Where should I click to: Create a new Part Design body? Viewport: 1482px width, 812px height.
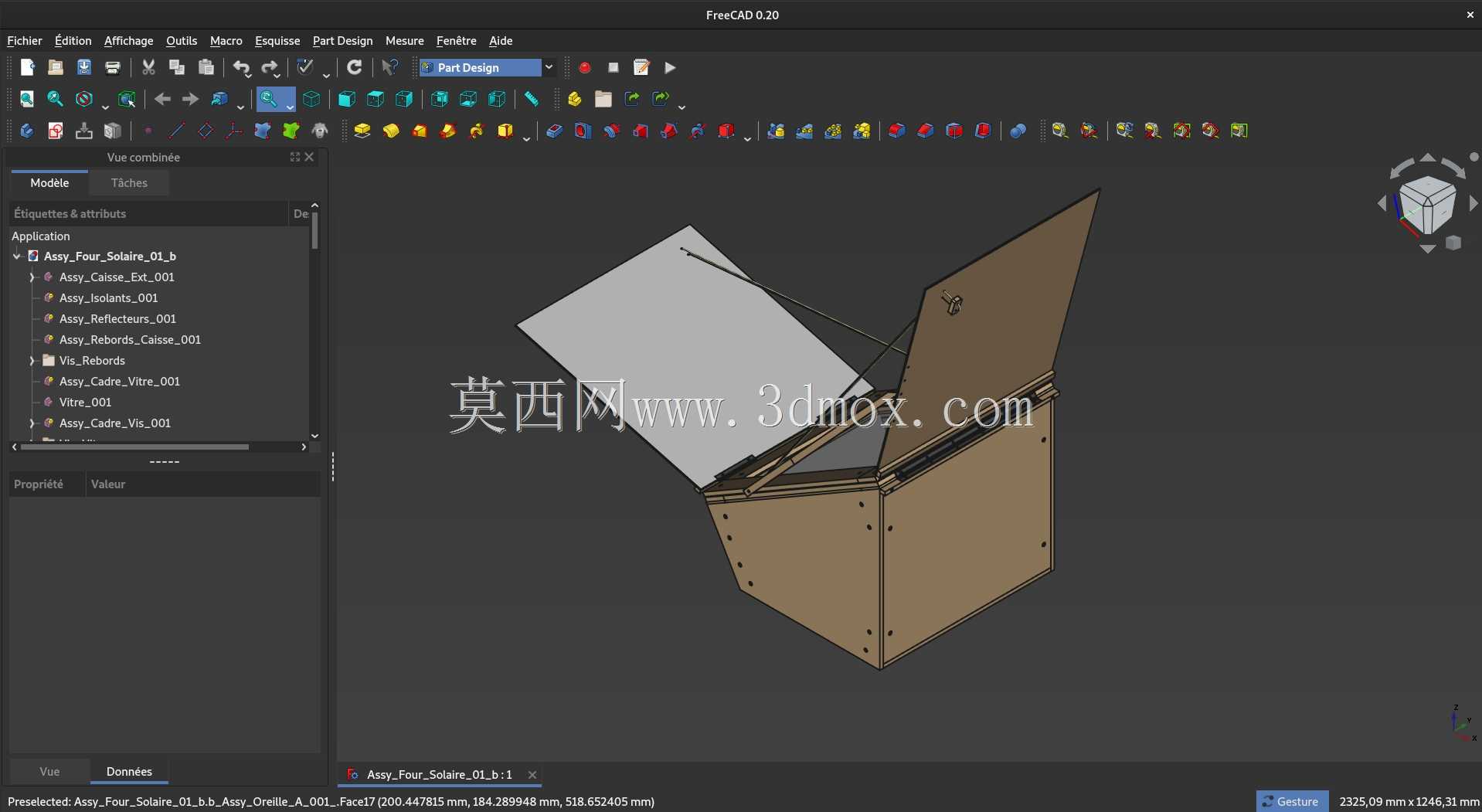27,131
